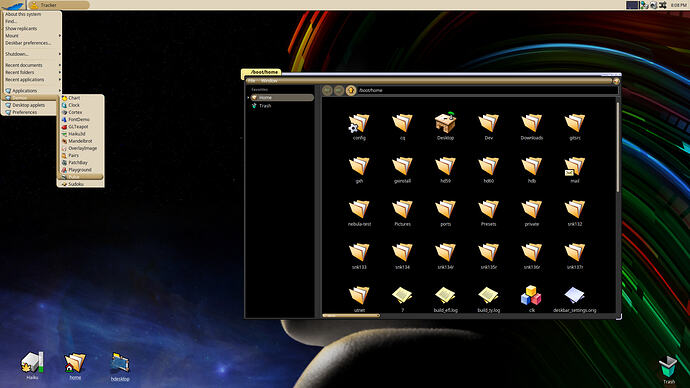Open the private folder
The width and height of the screenshot is (690, 388).
pos(532,210)
